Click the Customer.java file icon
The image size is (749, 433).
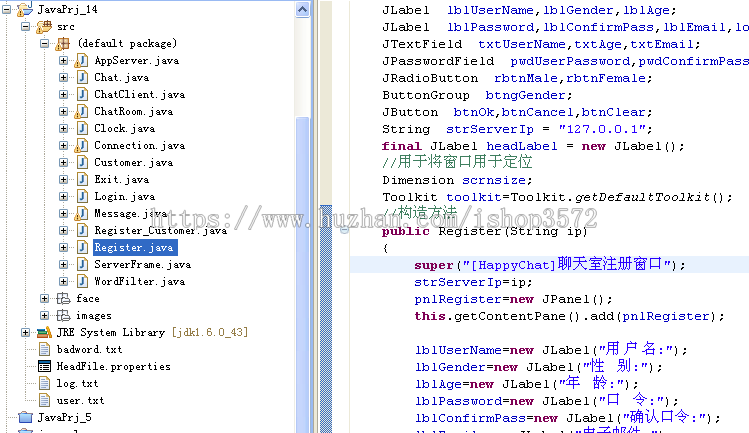82,162
